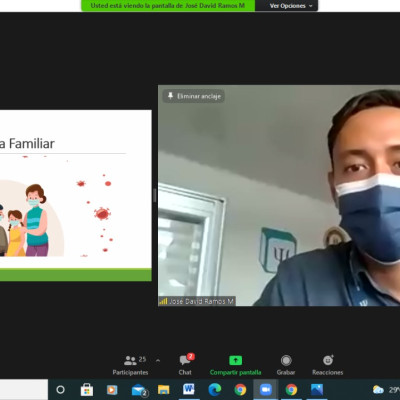
Task: Open the Participantes panel
Action: (x=130, y=365)
